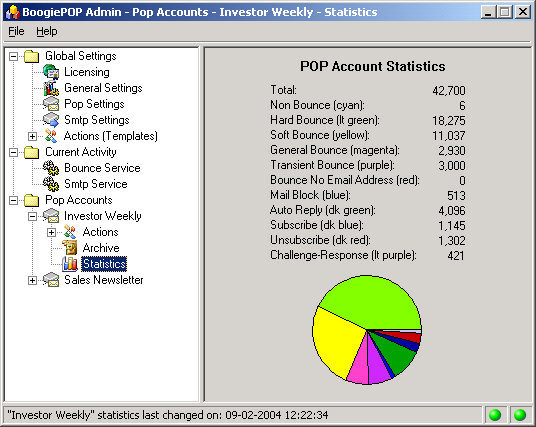Collapse the Investor Weekly account node

[x=32, y=216]
